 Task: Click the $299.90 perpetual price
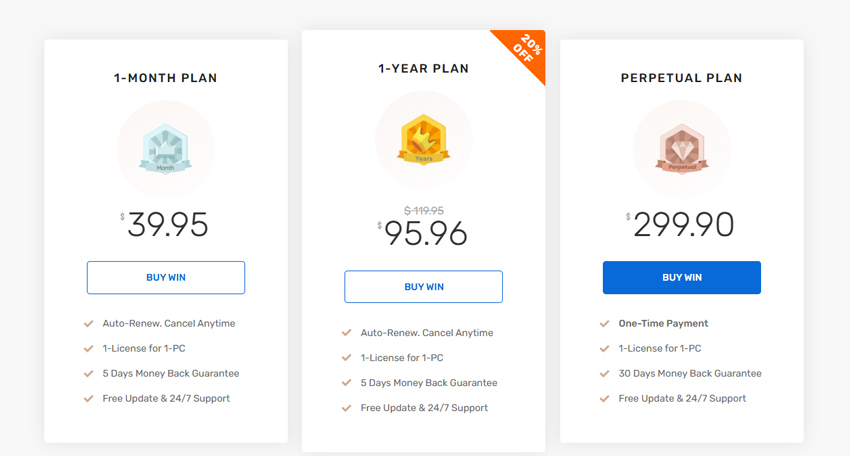tap(680, 224)
